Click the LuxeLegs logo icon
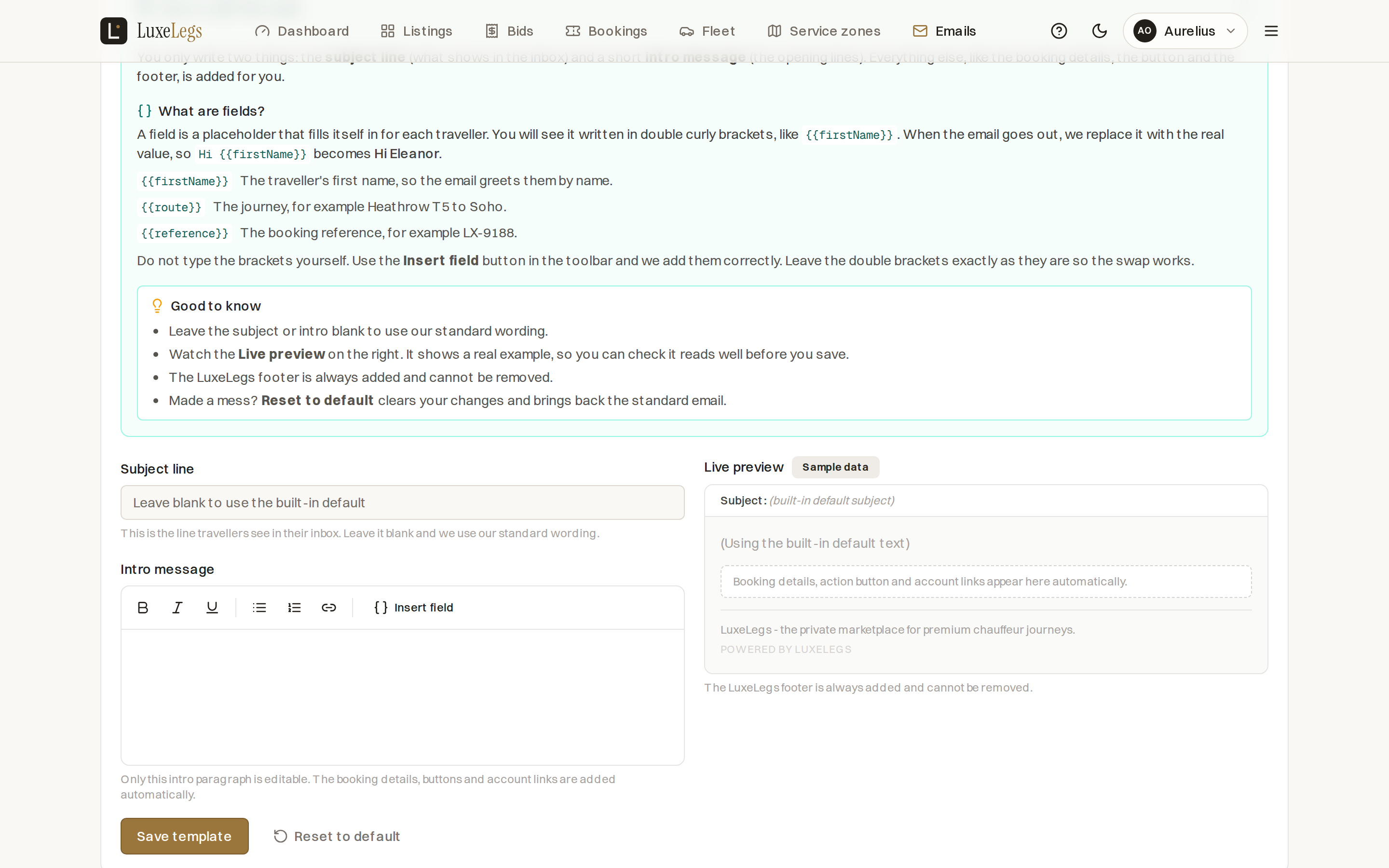This screenshot has height=868, width=1389. [114, 31]
